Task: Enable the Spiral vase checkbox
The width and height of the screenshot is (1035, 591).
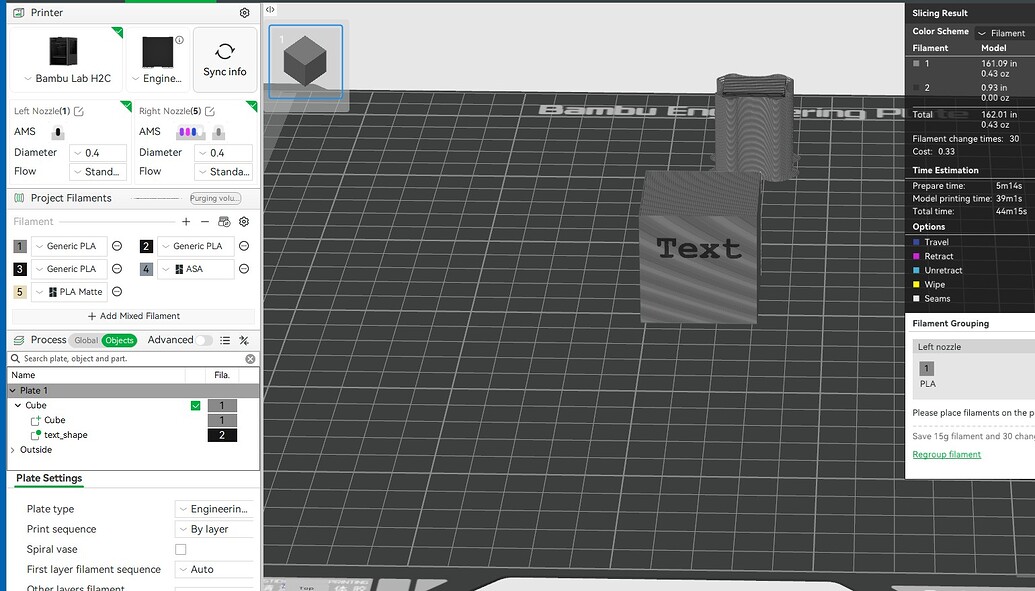Action: pos(180,549)
